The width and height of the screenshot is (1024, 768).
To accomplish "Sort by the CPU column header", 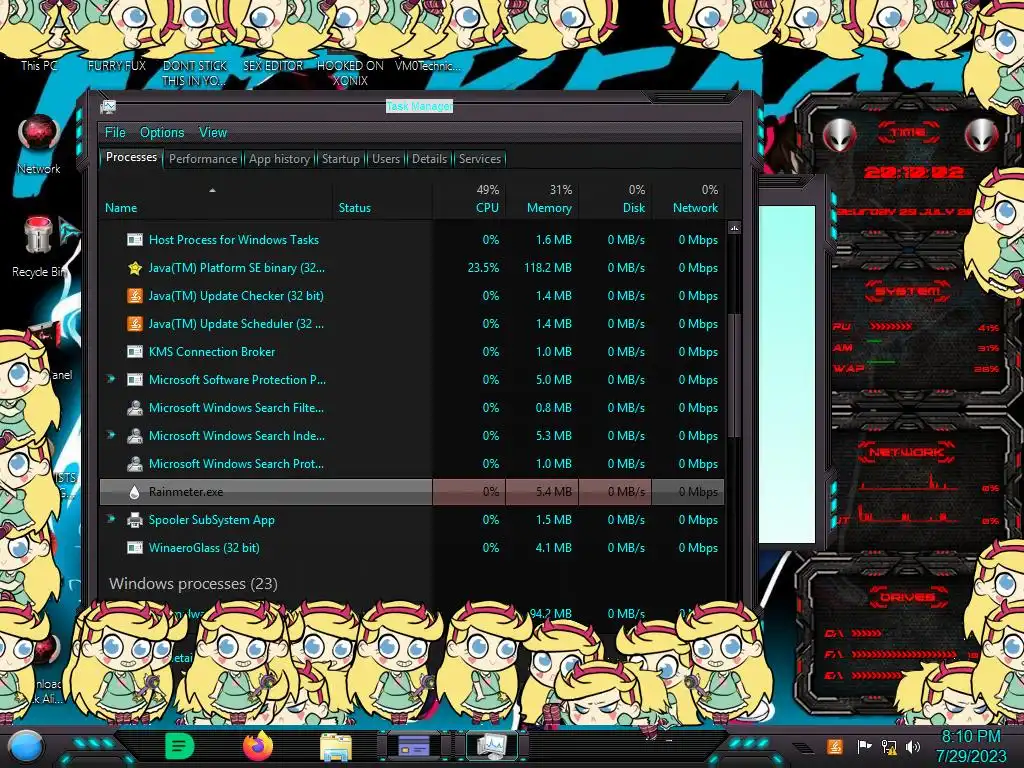I will pos(470,200).
